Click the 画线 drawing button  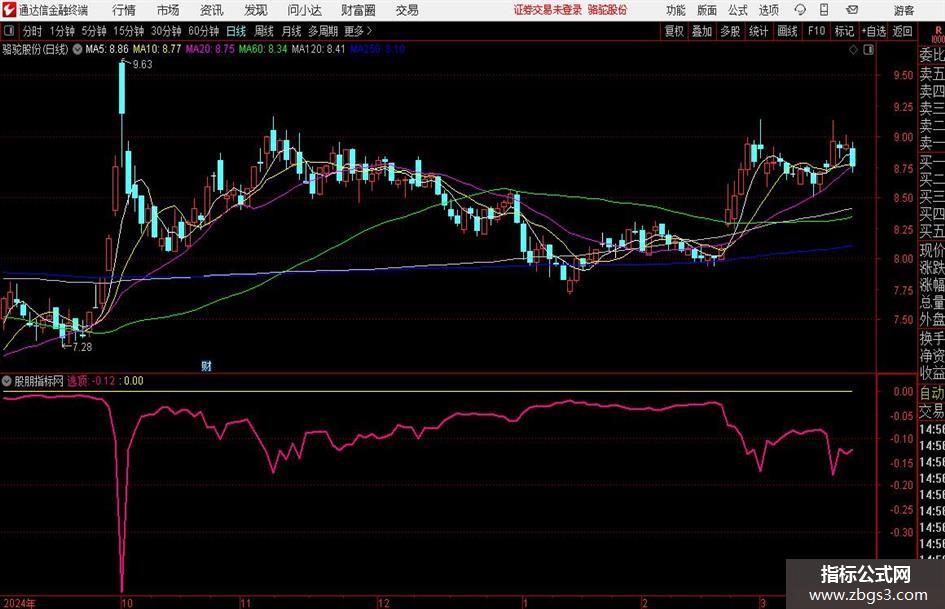coord(787,31)
